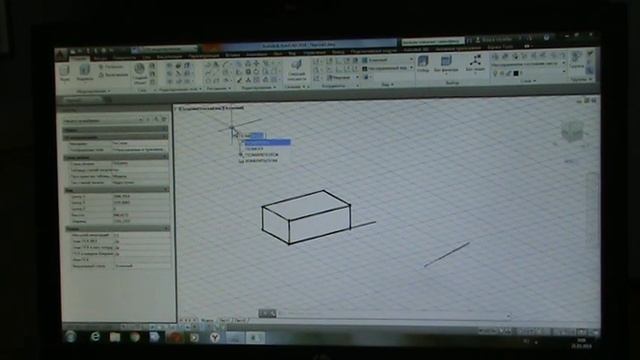The height and width of the screenshot is (360, 640).
Task: Choose the last option in cursor menu
Action: (258, 161)
